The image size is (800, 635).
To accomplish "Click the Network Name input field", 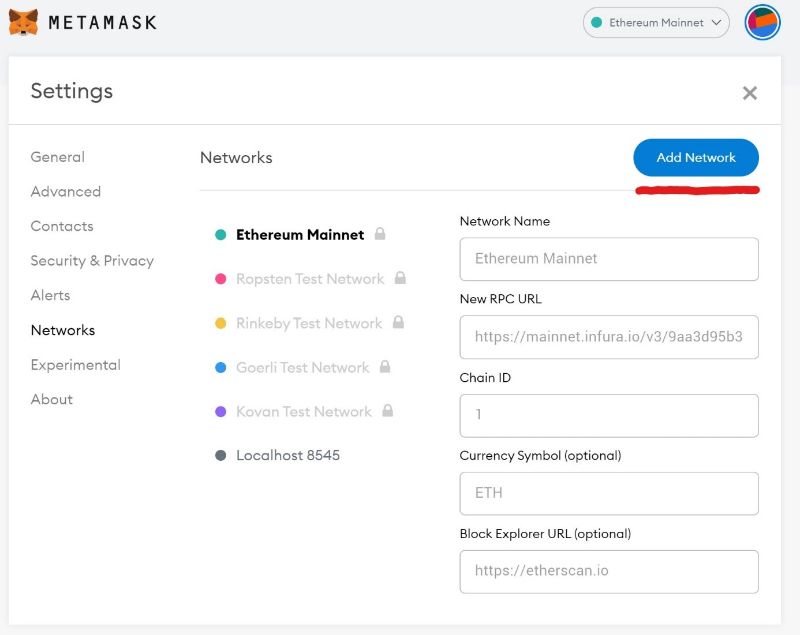I will coord(608,258).
